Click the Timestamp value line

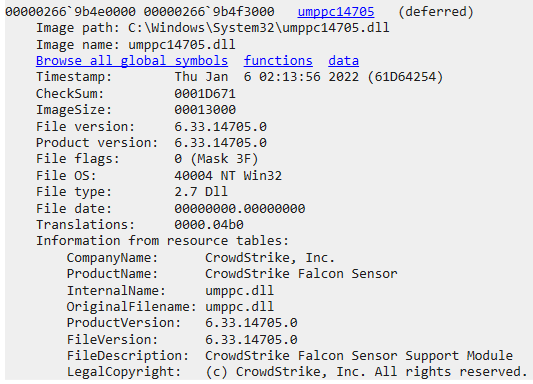coord(309,77)
